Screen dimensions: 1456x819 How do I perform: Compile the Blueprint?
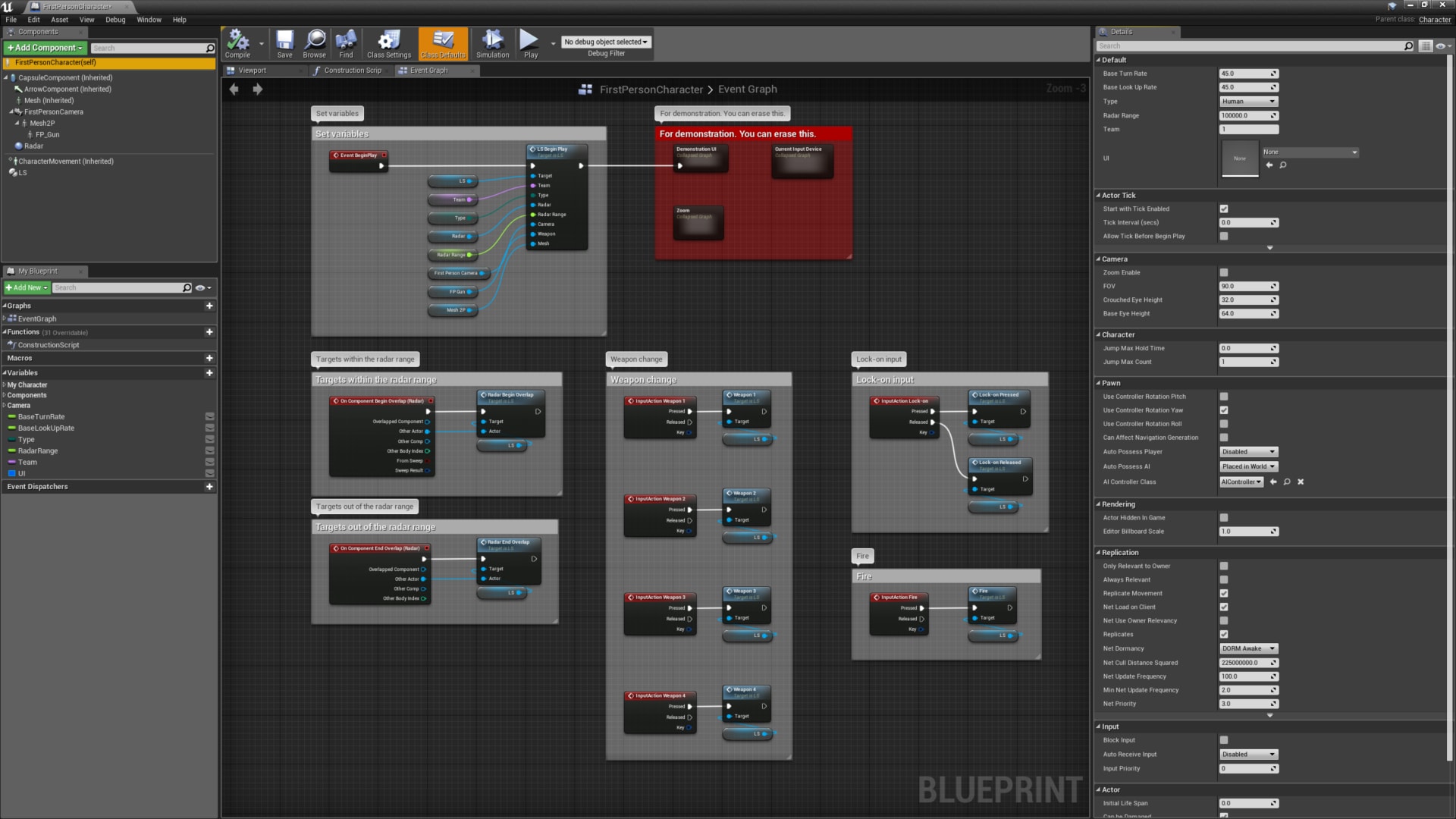236,43
